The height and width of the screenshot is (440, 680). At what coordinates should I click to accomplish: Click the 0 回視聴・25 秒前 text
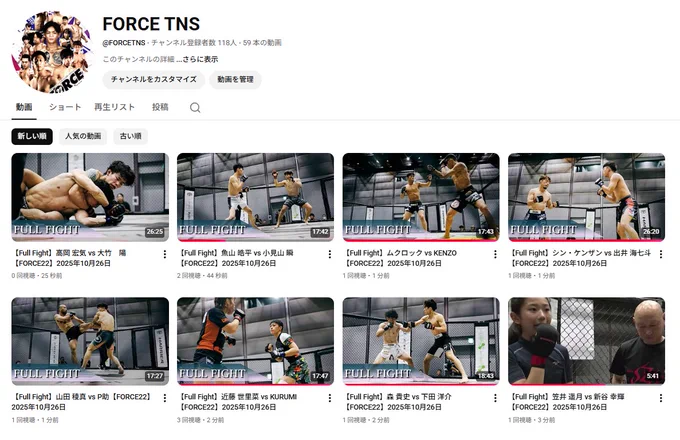tap(37, 276)
